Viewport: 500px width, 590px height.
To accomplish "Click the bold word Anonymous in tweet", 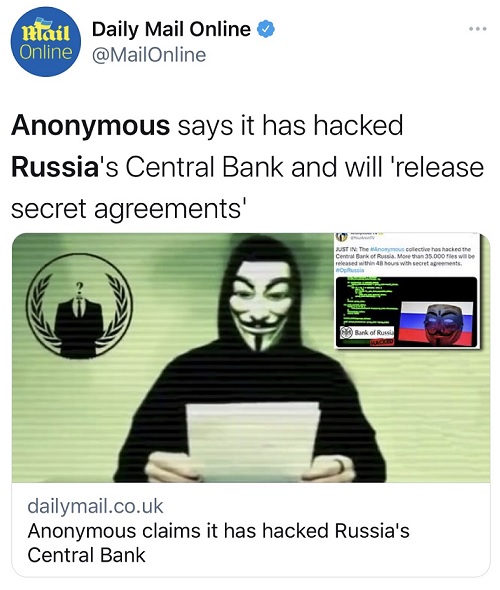I will (91, 125).
